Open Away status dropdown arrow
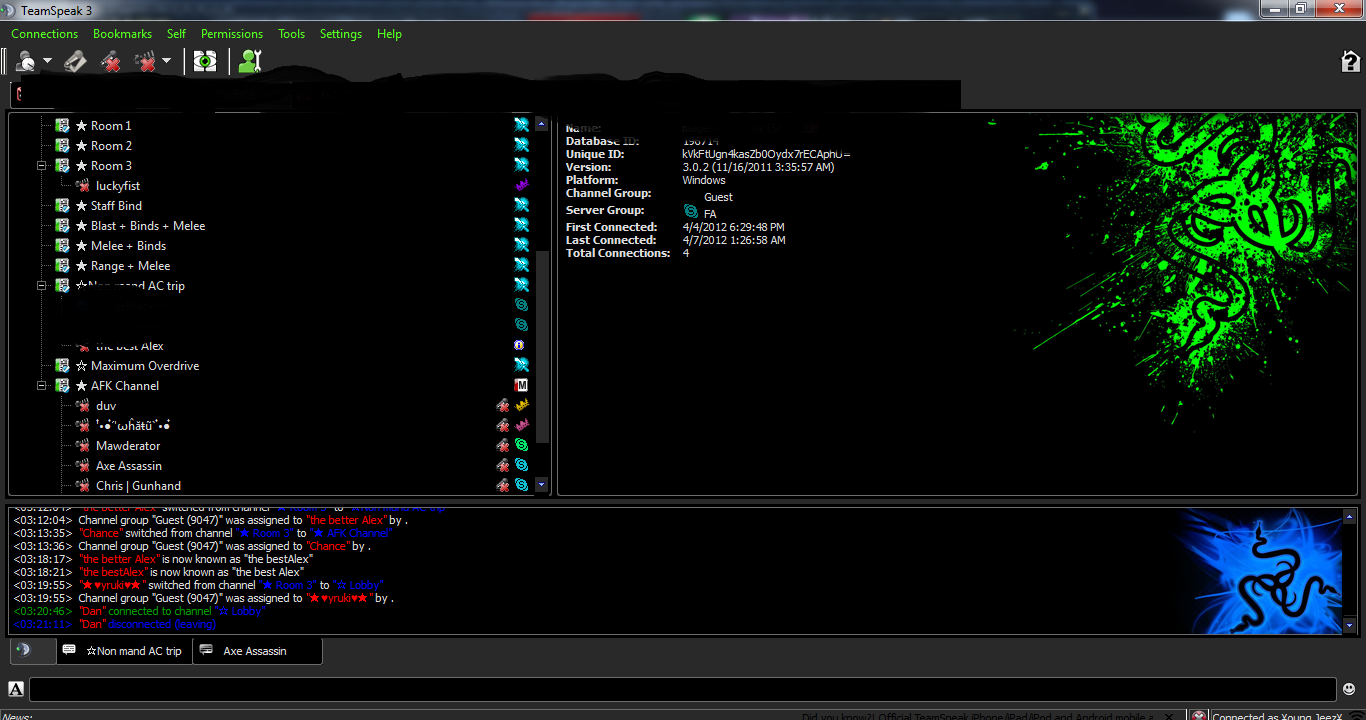This screenshot has width=1366, height=720. point(48,62)
